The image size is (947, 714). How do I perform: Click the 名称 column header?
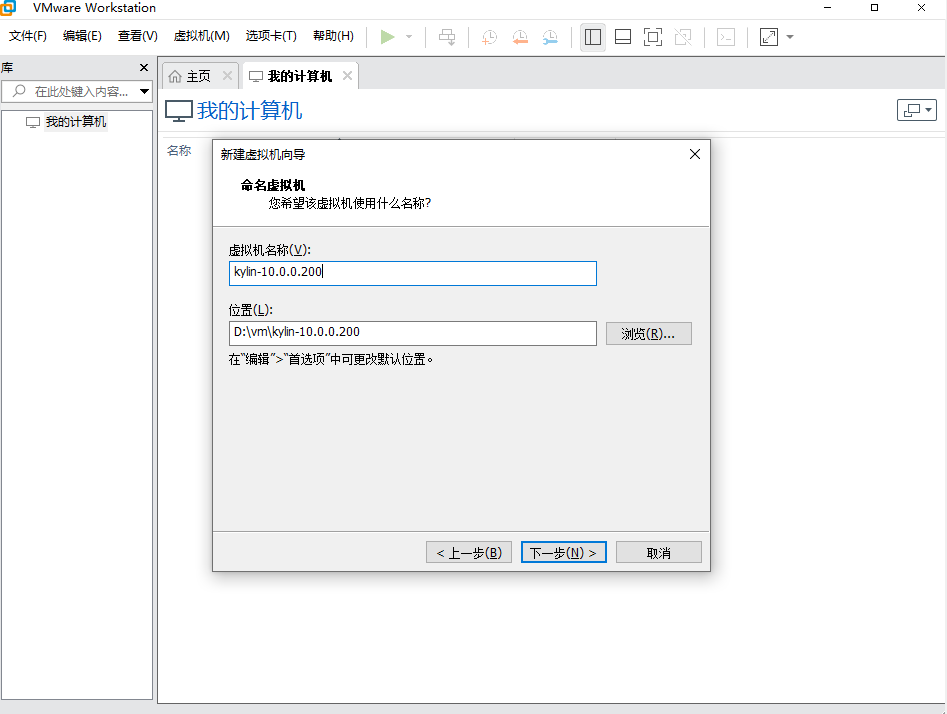coord(179,150)
